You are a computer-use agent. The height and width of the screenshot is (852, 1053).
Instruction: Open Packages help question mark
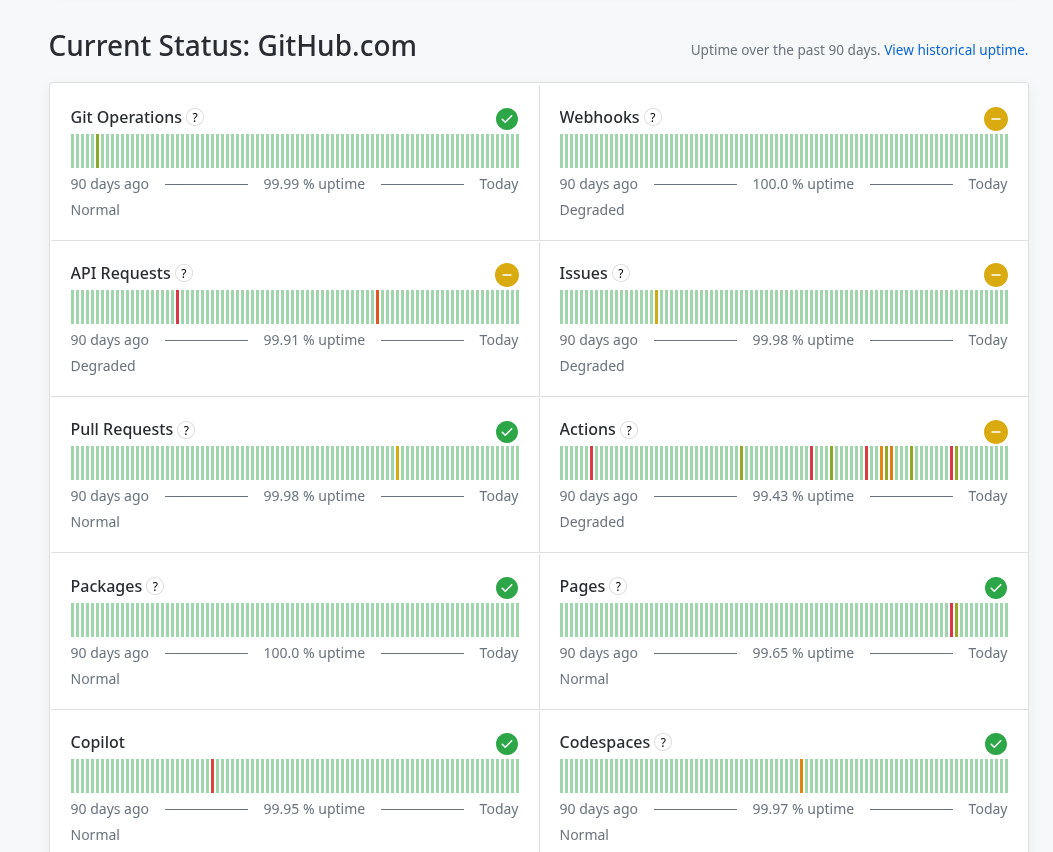(x=155, y=586)
